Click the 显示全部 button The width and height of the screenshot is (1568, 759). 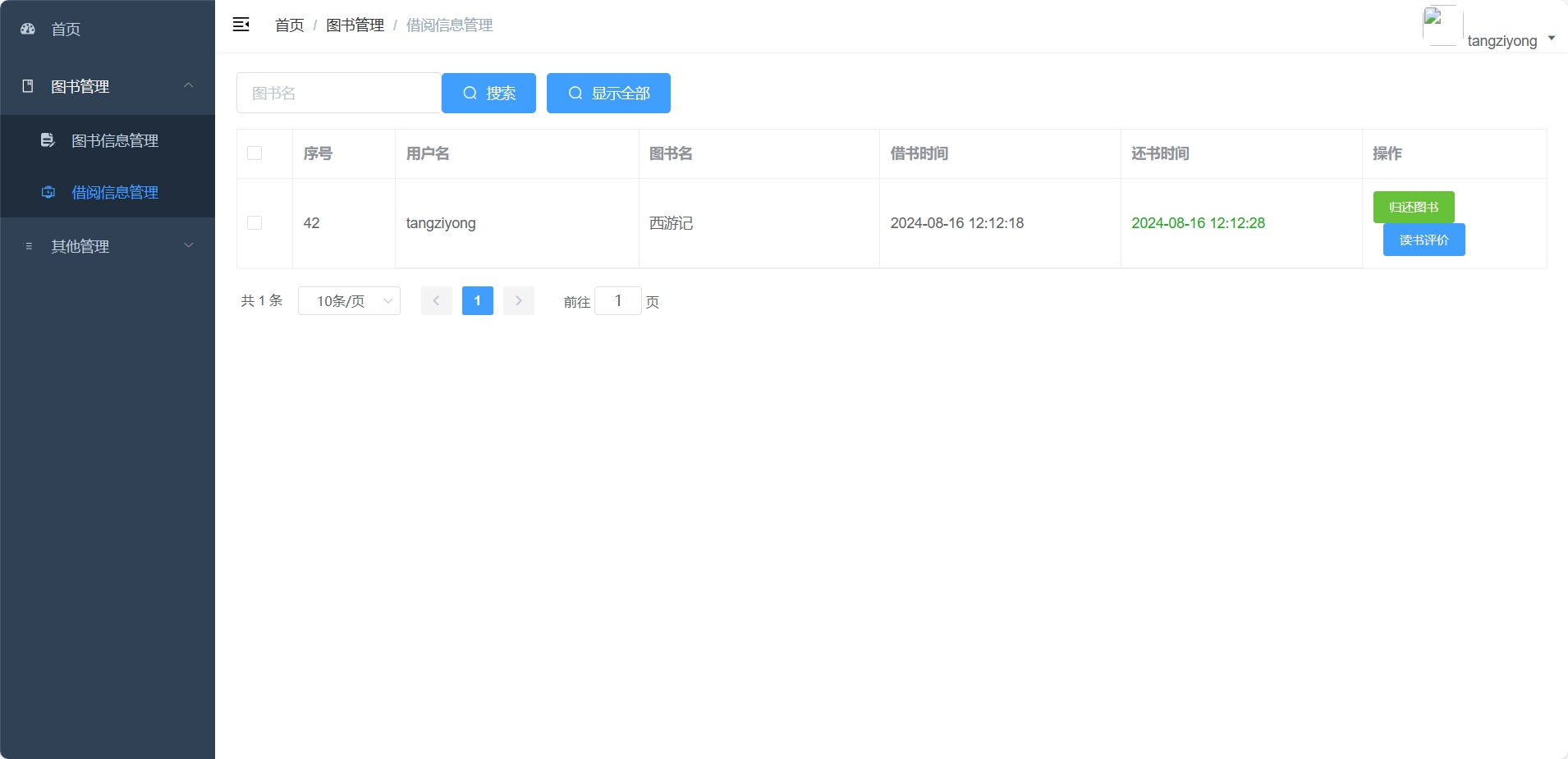pos(608,93)
